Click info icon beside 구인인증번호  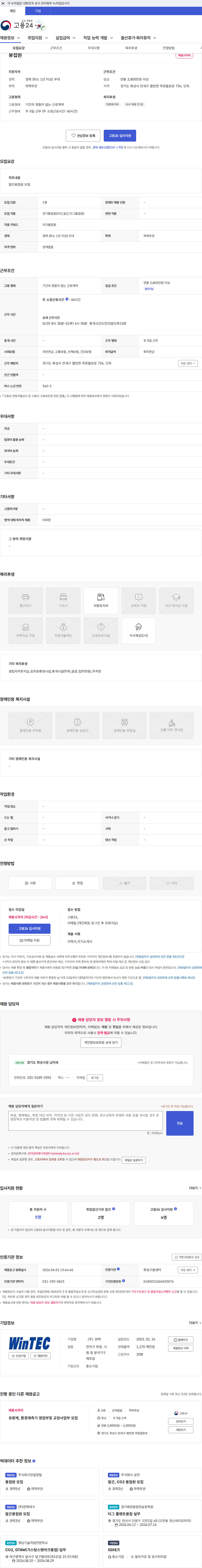pyautogui.click(x=124, y=1281)
